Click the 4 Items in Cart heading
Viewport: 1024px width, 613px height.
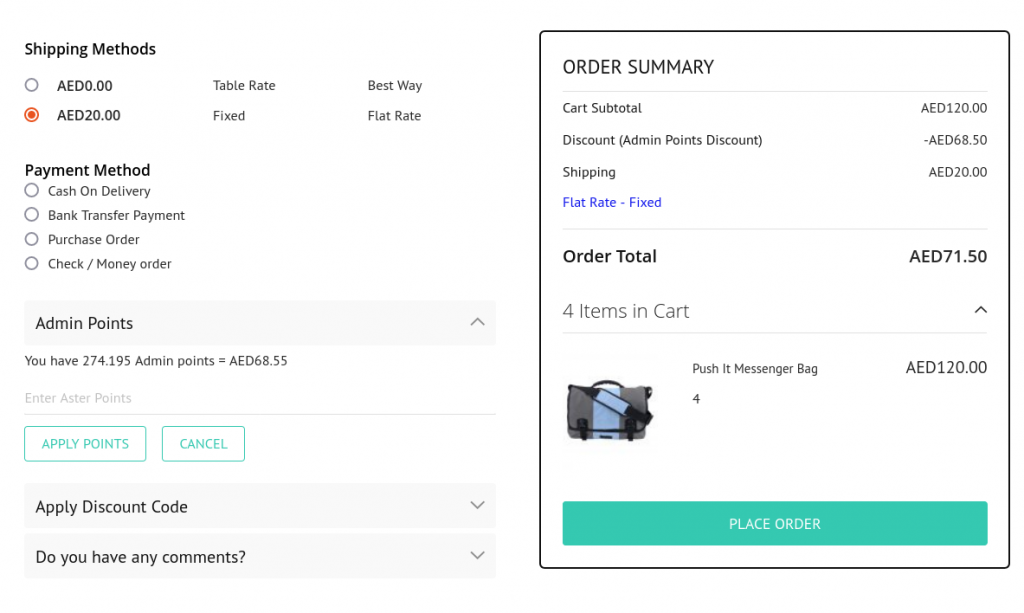626,311
